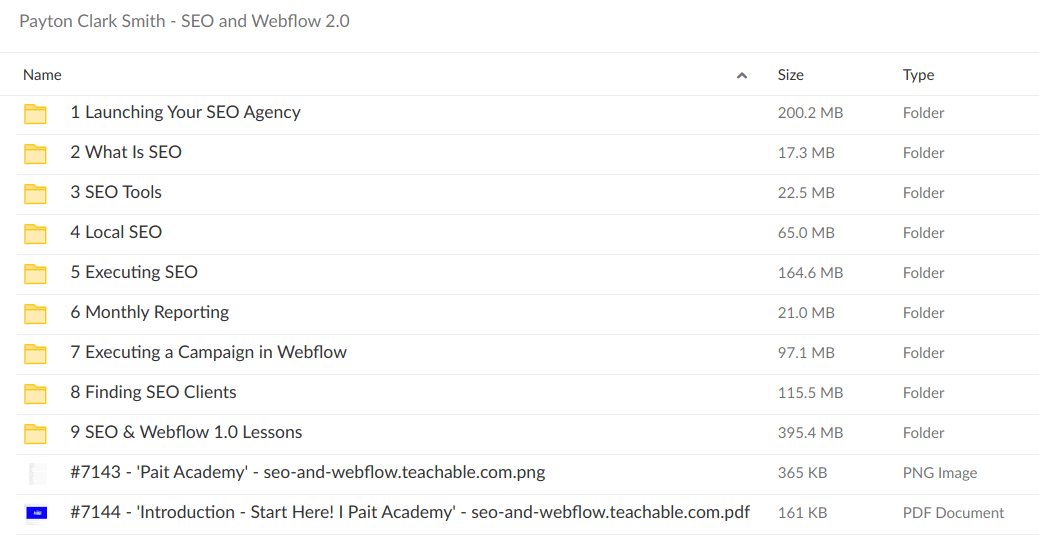Click the folder icon for Finding SEO Clients
1039x540 pixels.
pos(36,393)
